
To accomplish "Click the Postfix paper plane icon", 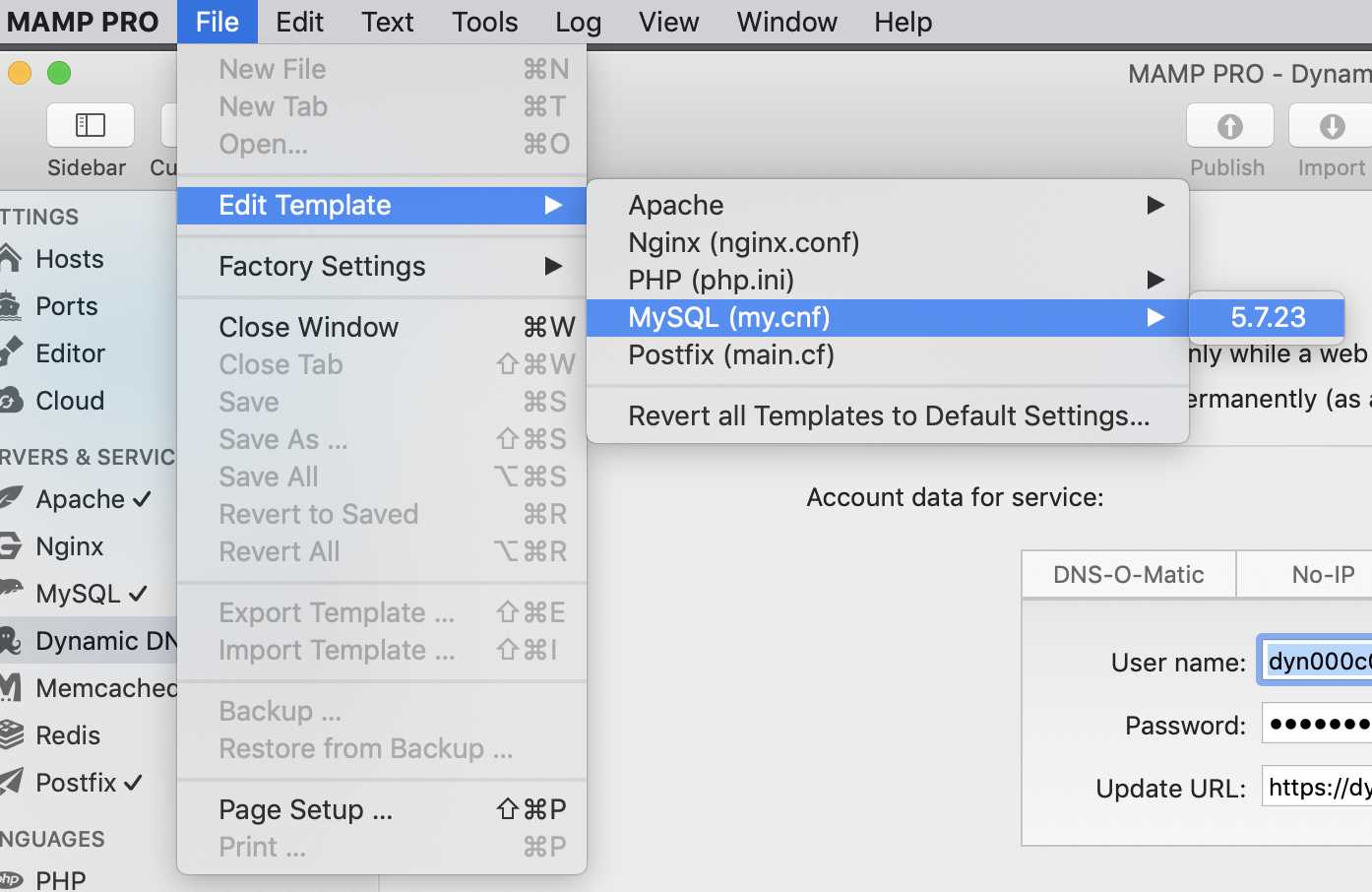I will click(x=10, y=782).
